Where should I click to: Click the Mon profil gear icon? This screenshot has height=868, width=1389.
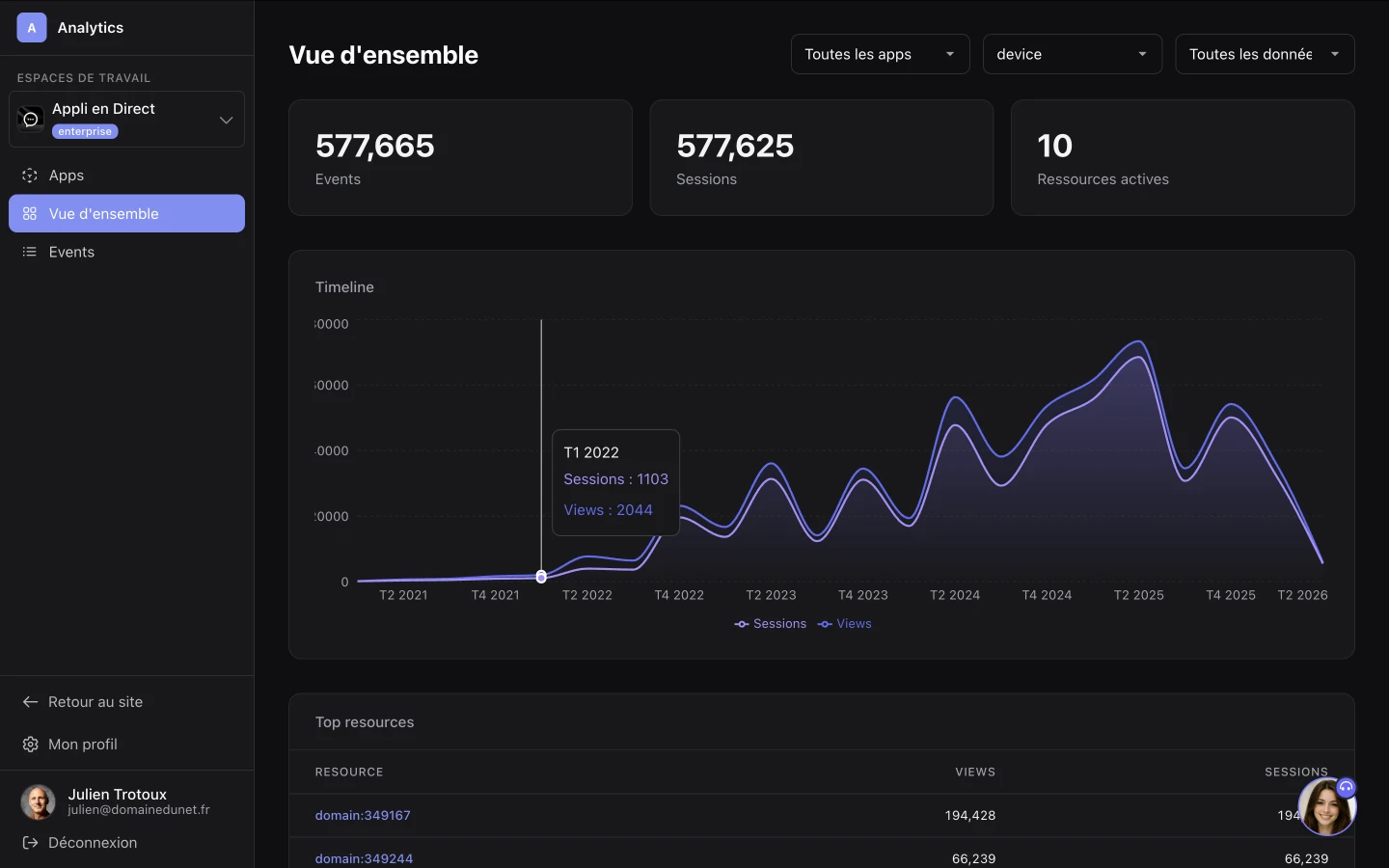point(30,745)
